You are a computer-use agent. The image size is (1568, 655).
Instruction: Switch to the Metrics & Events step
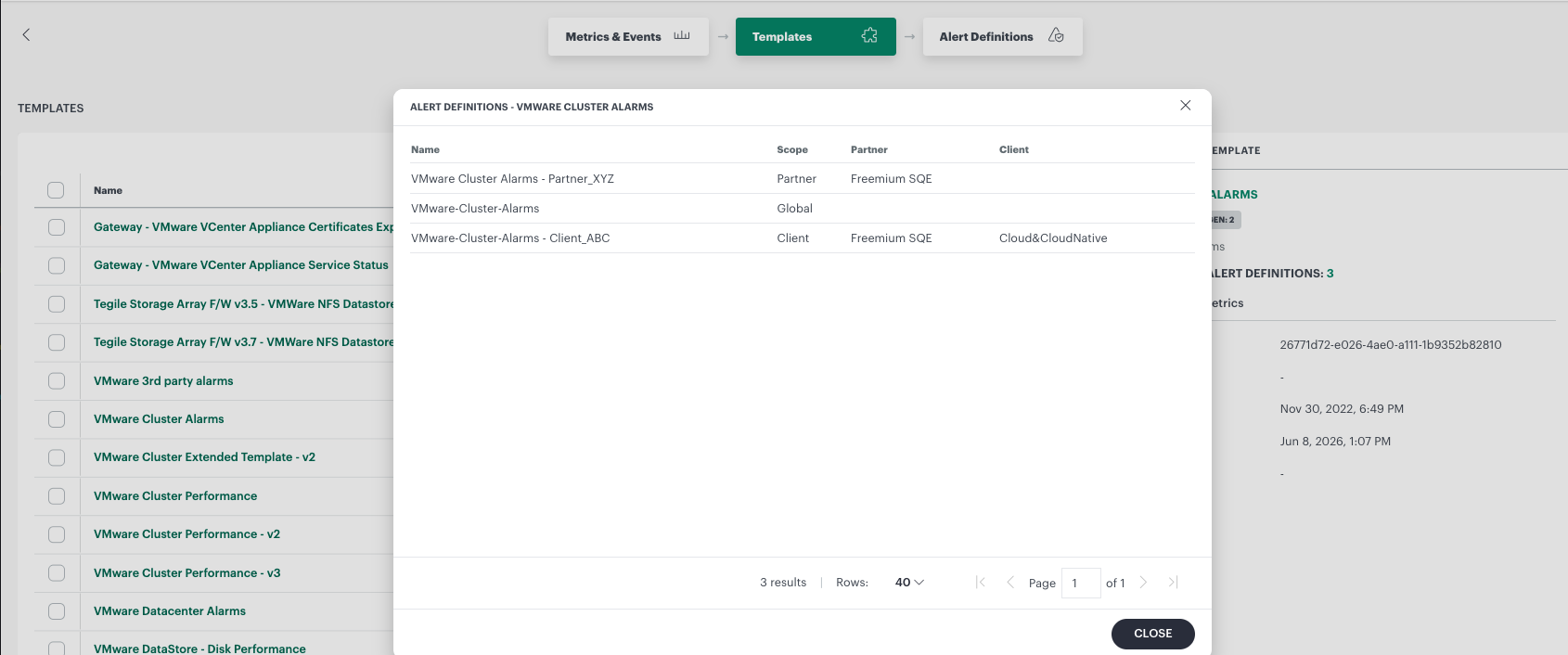[628, 37]
